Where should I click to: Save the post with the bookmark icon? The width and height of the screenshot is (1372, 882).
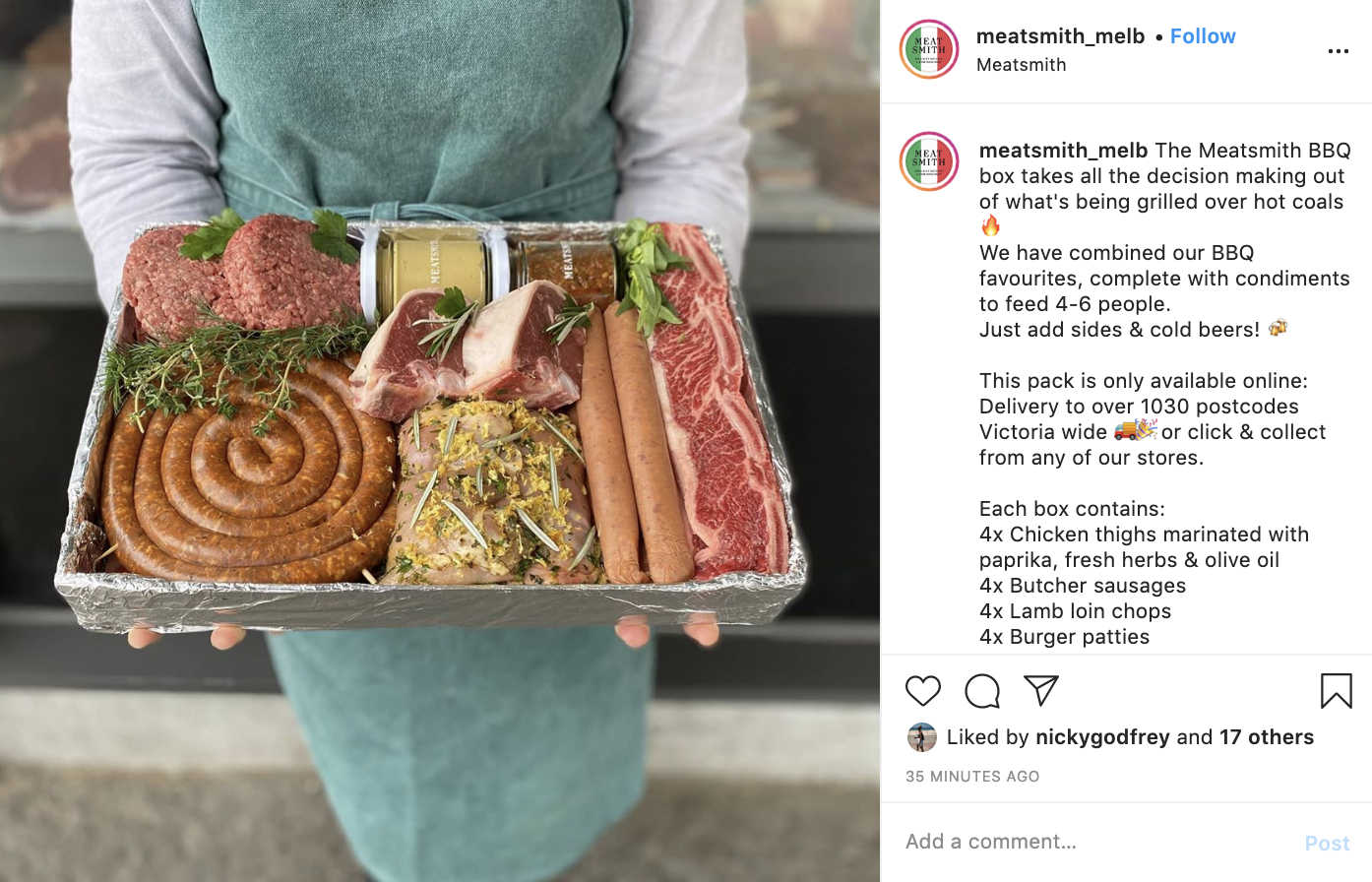tap(1336, 691)
